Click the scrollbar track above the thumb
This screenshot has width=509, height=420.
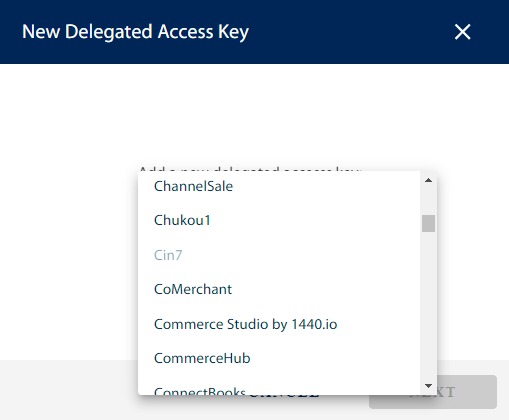tap(428, 201)
